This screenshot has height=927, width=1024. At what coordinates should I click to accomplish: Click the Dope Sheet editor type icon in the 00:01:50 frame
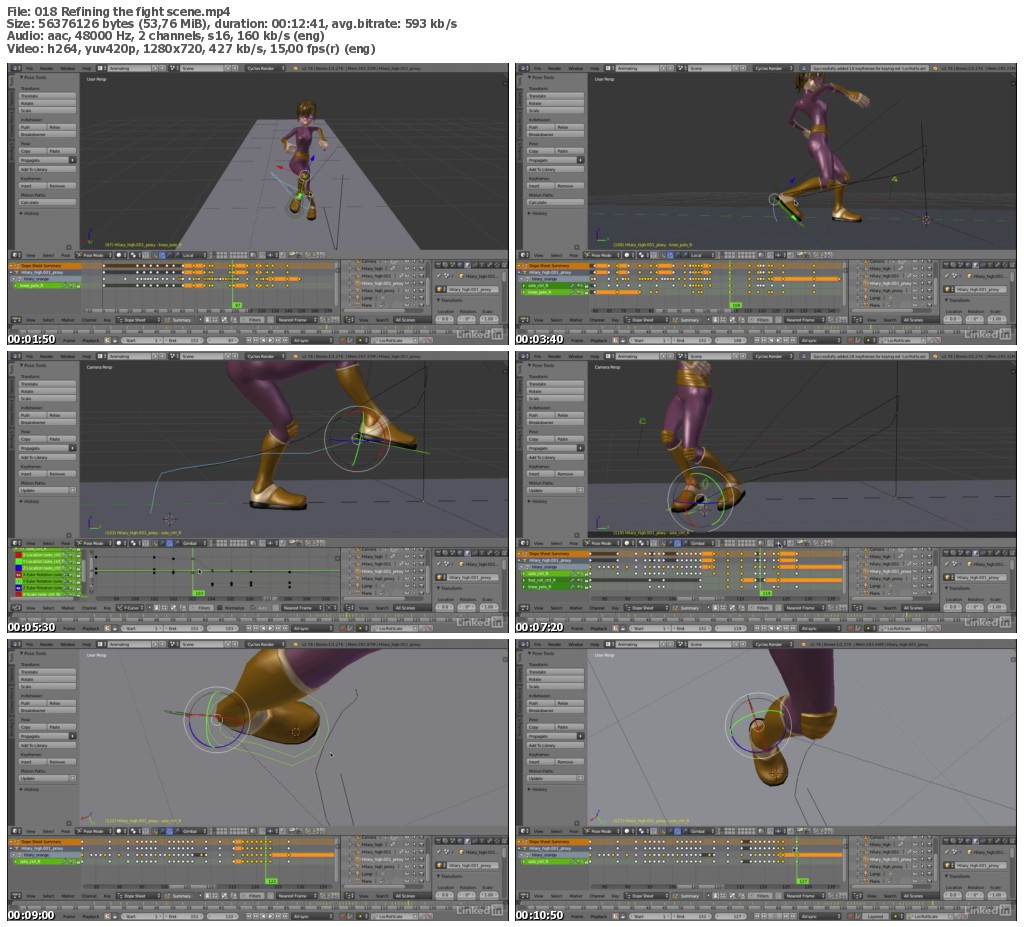15,320
